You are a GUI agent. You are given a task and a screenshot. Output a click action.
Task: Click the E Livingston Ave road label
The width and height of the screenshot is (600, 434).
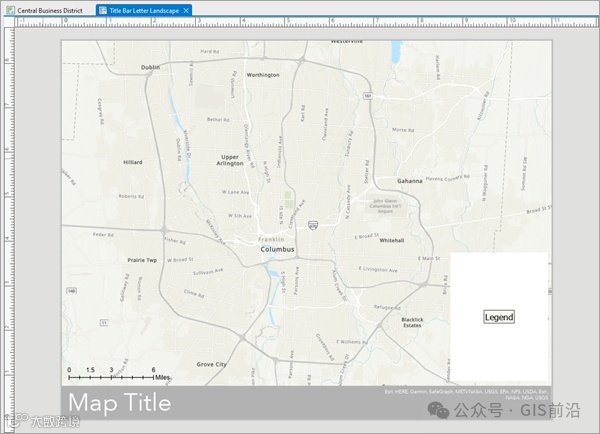pos(378,269)
